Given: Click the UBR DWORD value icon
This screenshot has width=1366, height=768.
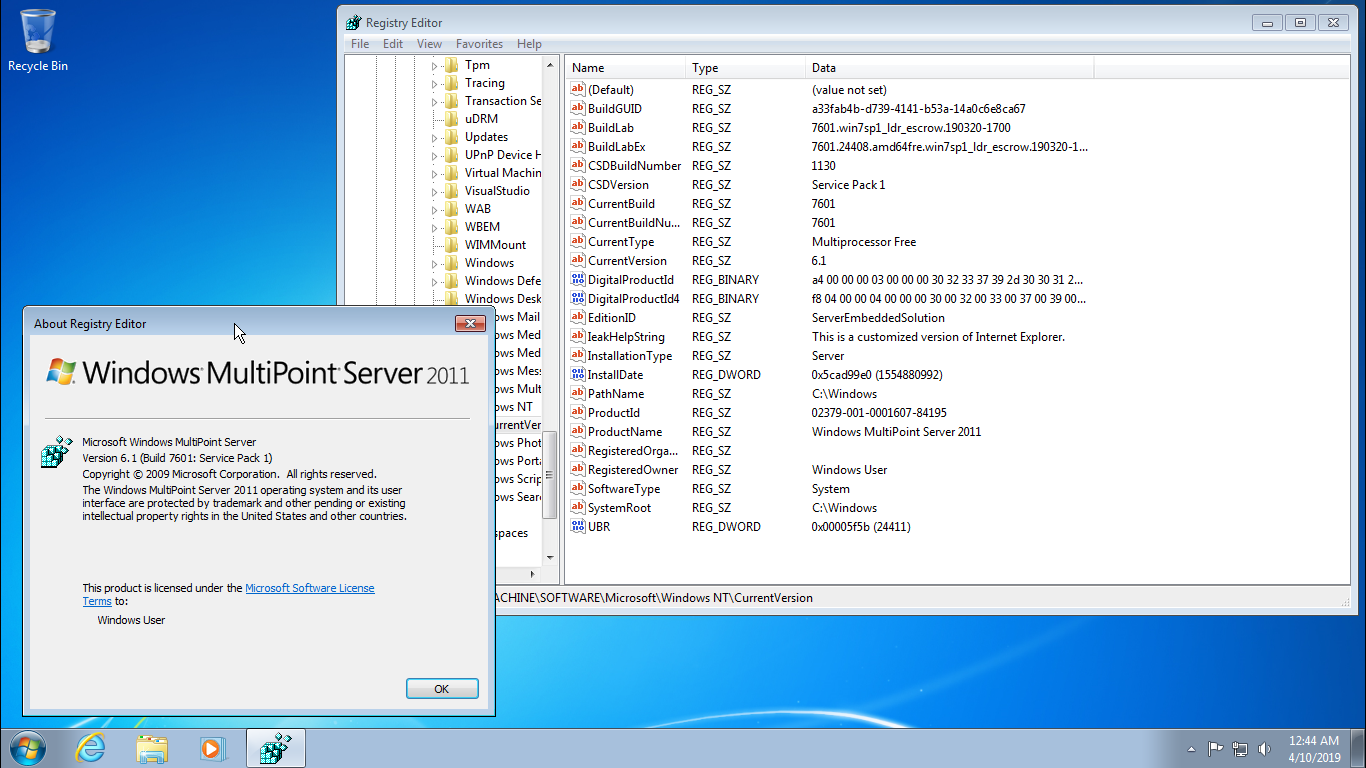Looking at the screenshot, I should pos(577,526).
